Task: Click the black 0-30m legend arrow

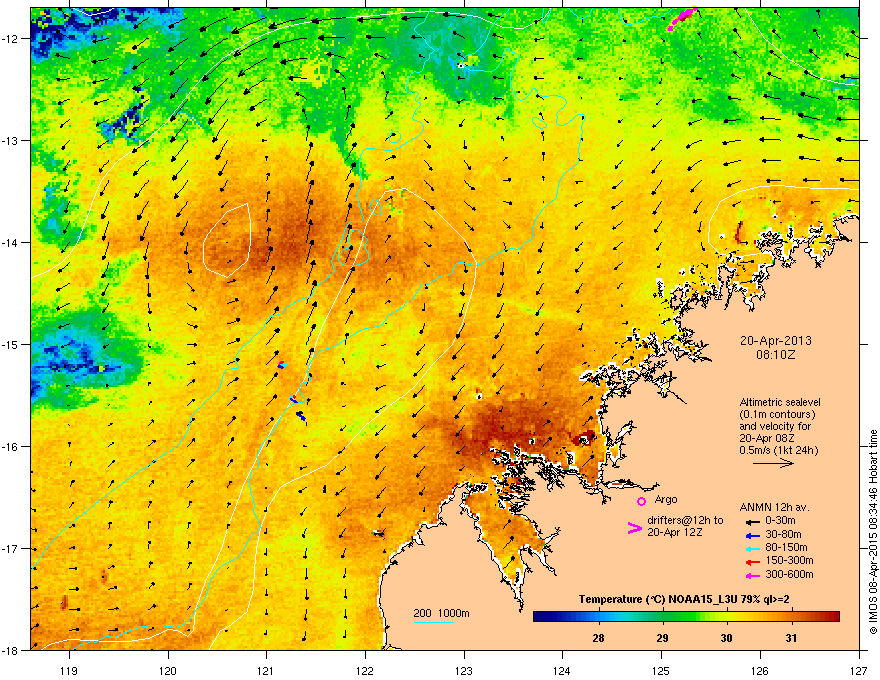Action: click(752, 522)
